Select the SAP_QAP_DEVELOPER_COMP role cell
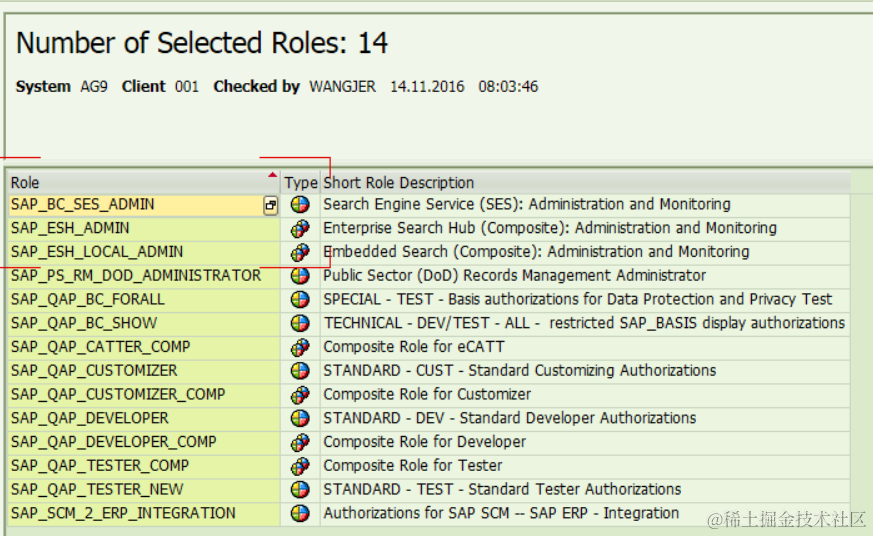873x536 pixels. tap(144, 442)
